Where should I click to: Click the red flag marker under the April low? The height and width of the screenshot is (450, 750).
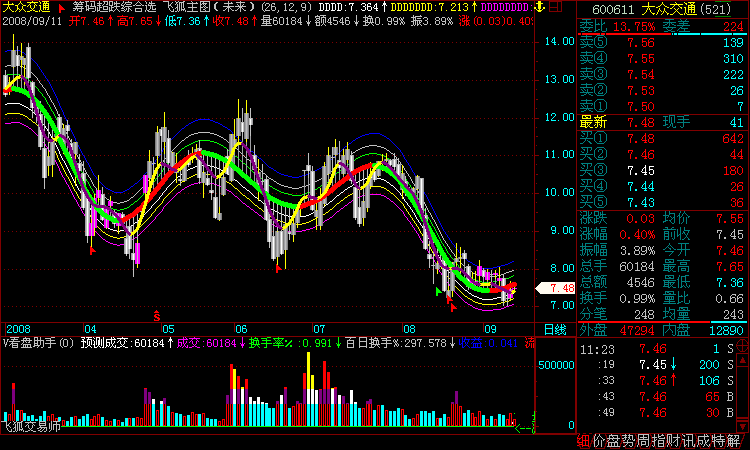93,250
